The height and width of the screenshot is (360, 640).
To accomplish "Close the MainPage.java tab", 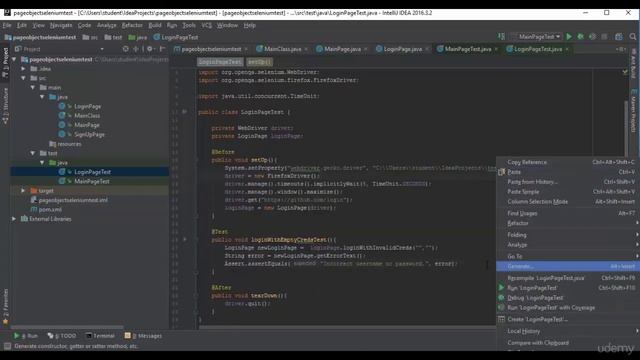I will pos(366,49).
